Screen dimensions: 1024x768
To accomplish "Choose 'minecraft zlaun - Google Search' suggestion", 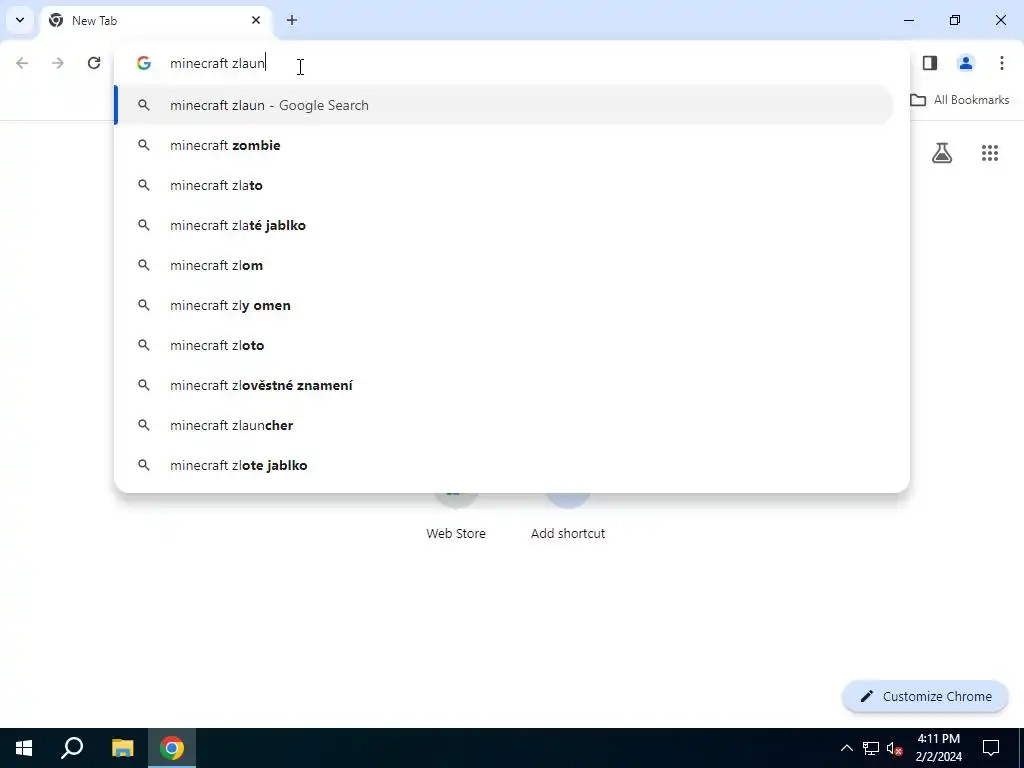I will point(504,105).
